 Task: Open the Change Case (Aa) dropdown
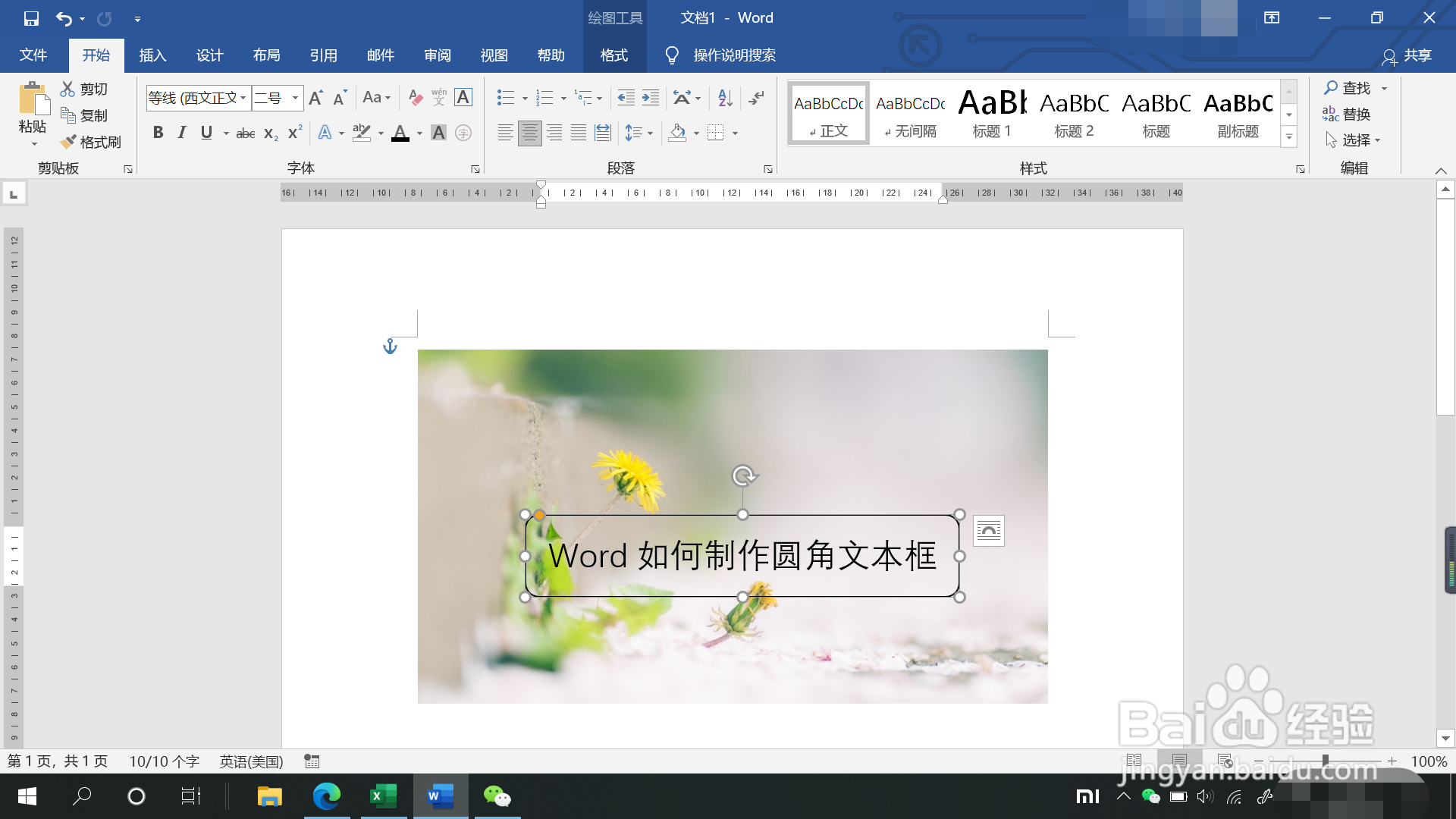pyautogui.click(x=377, y=97)
